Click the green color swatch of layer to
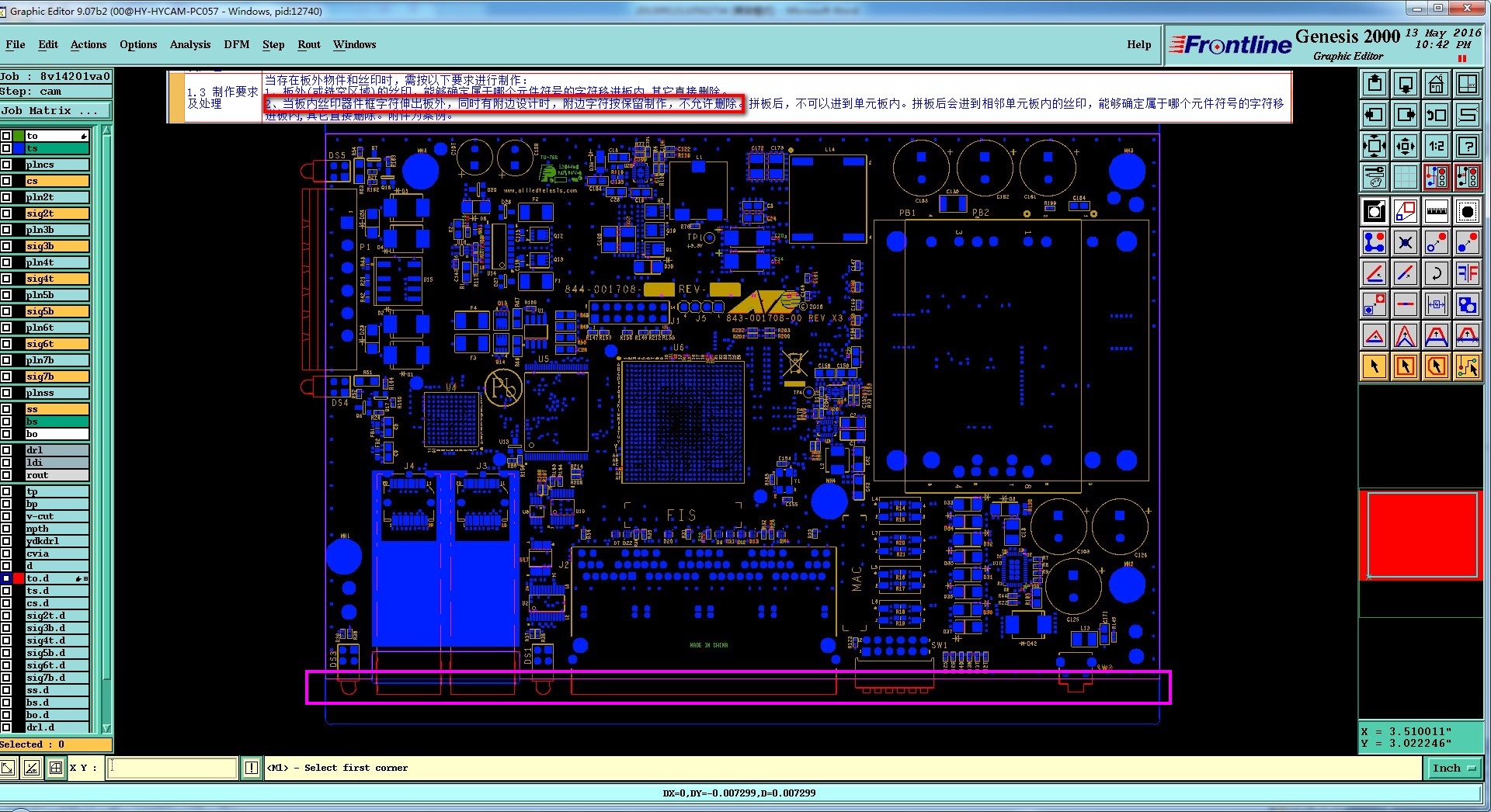The height and width of the screenshot is (812, 1491). tap(19, 136)
